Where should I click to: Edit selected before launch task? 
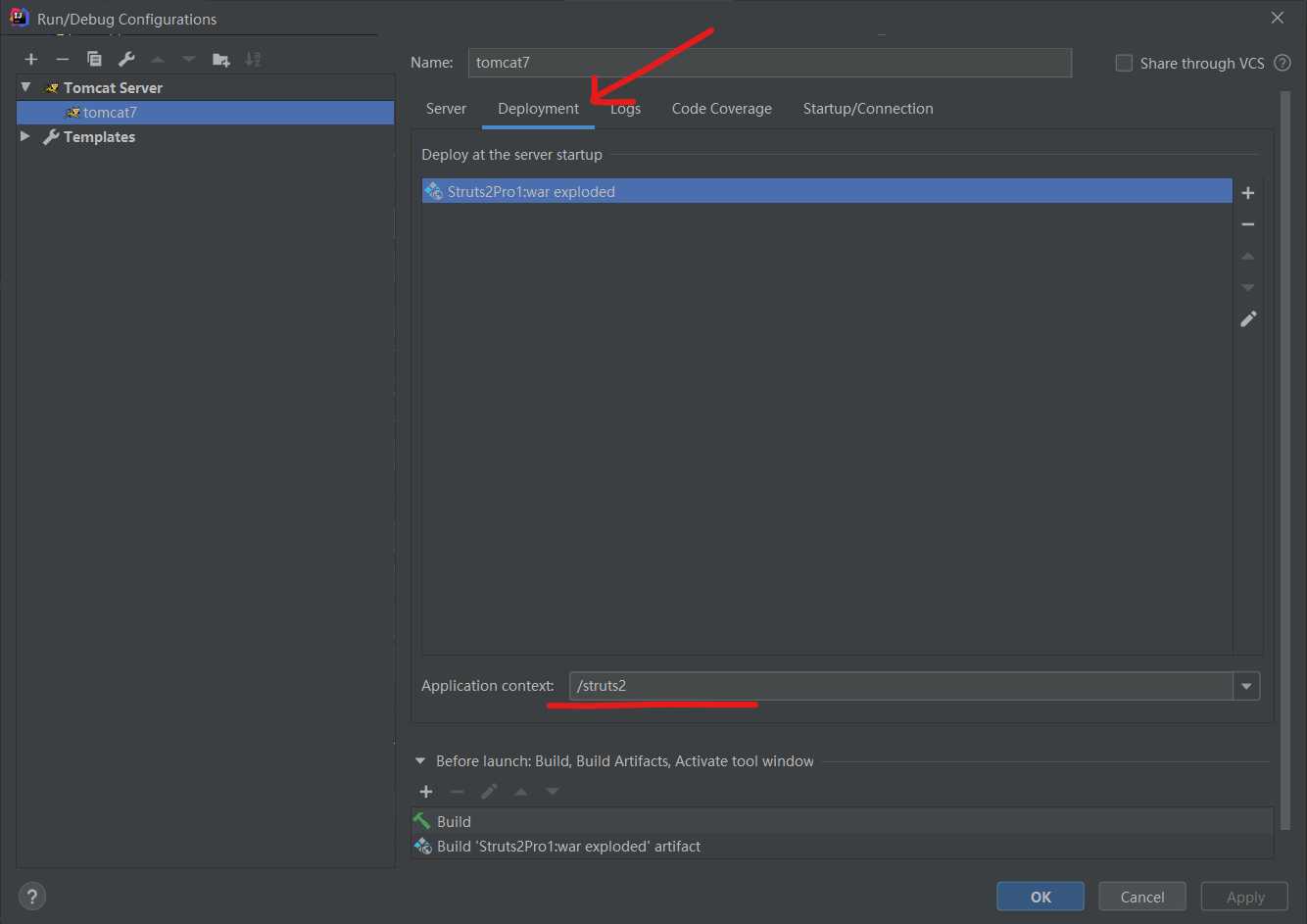489,792
